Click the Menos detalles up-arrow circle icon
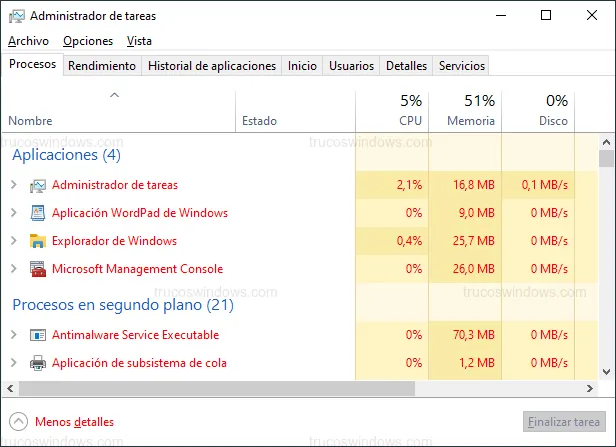616x447 pixels. point(18,422)
